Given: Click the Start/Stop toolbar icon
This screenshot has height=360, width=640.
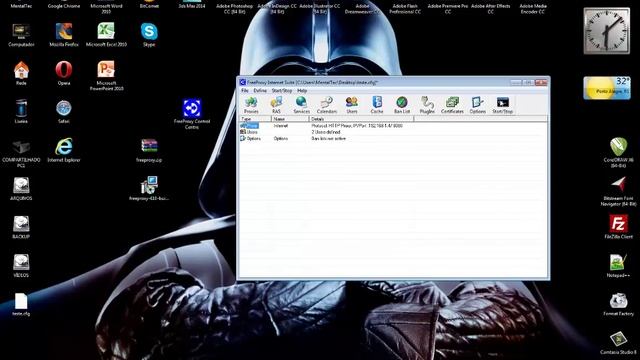Looking at the screenshot, I should (502, 105).
